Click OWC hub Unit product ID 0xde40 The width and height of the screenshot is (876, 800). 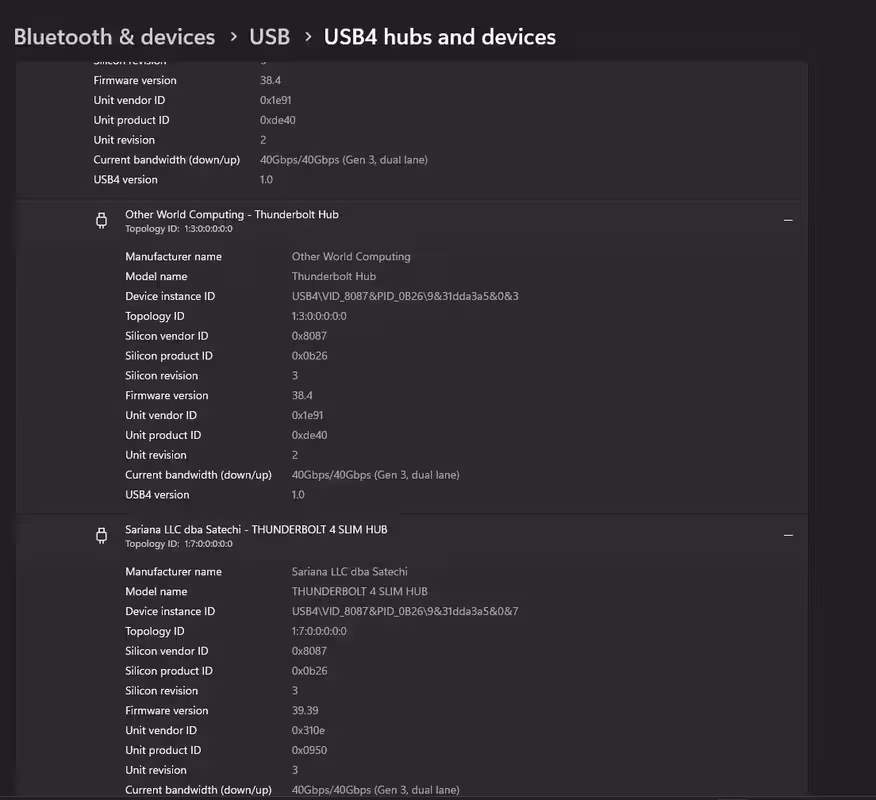click(x=310, y=435)
